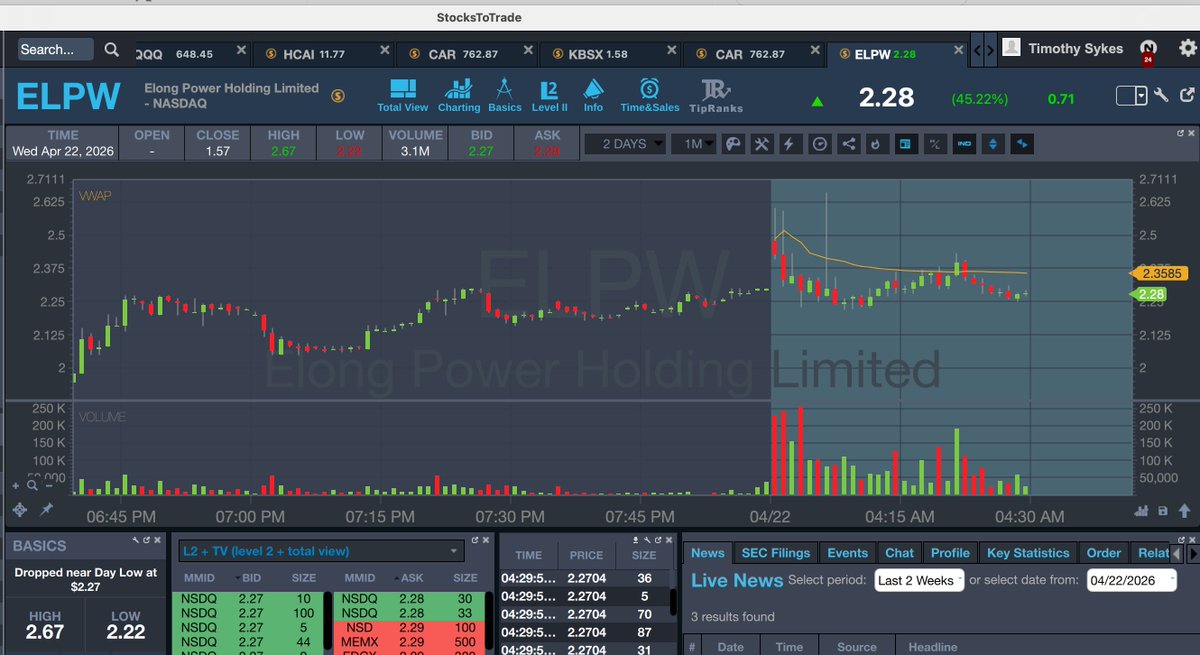Sort Level II by BID column
The height and width of the screenshot is (655, 1200).
coord(253,580)
